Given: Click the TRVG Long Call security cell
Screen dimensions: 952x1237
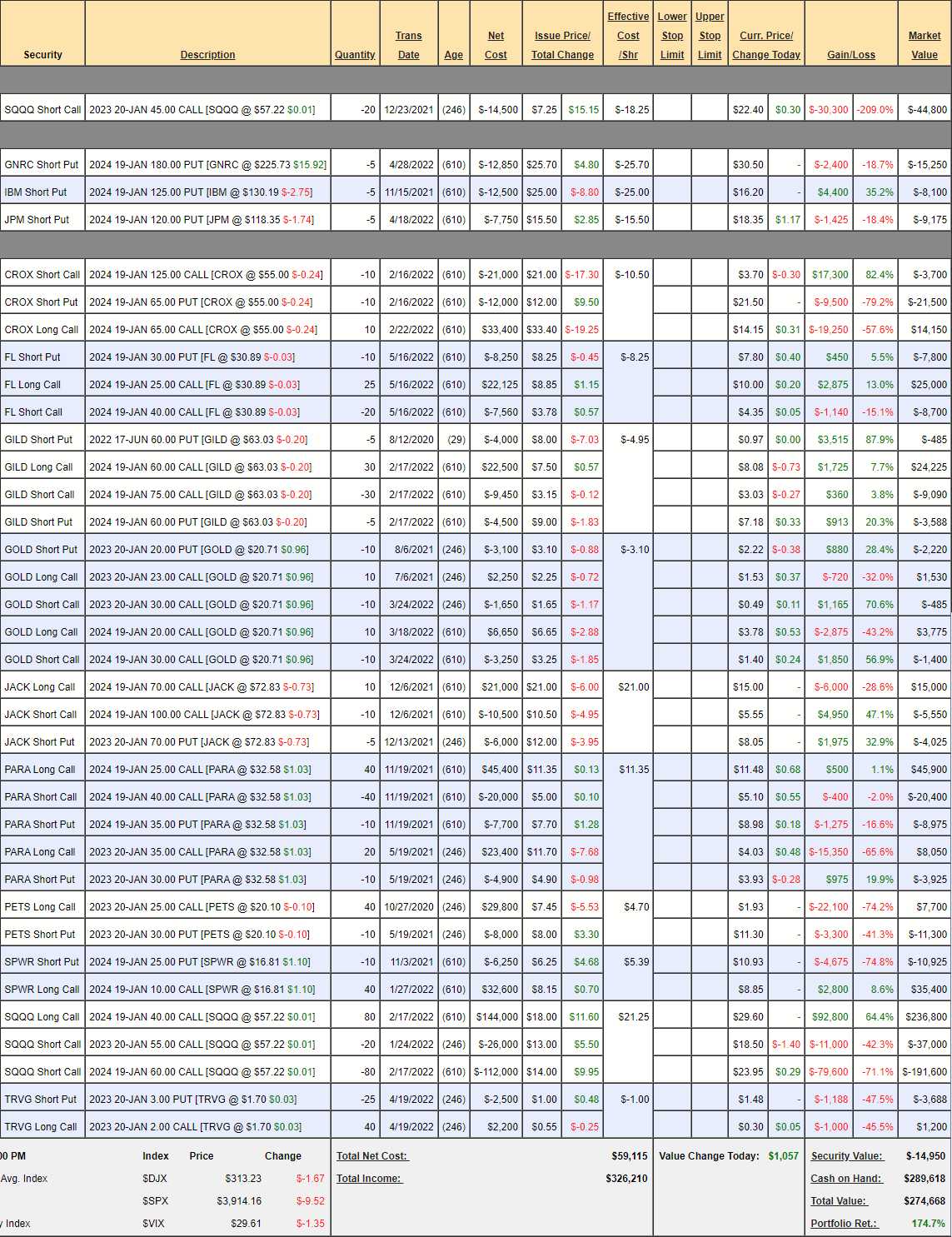Looking at the screenshot, I should pos(41,1127).
